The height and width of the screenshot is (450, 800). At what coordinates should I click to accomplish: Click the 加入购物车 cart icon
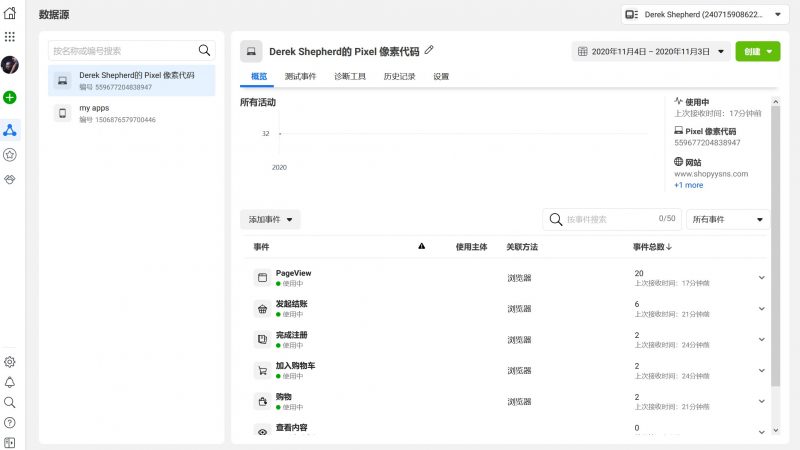click(x=262, y=370)
